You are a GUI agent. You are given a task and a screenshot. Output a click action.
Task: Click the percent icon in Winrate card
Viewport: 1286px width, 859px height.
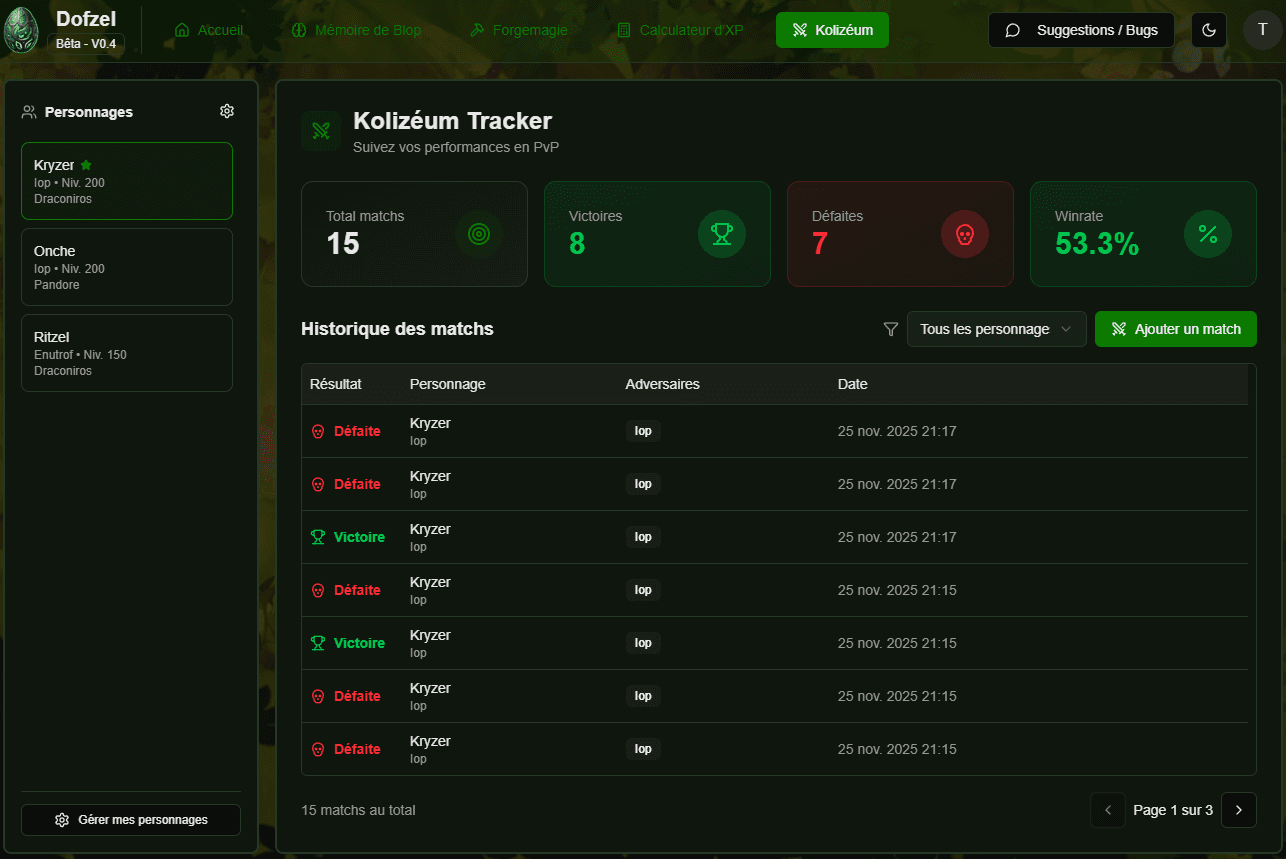(1208, 234)
